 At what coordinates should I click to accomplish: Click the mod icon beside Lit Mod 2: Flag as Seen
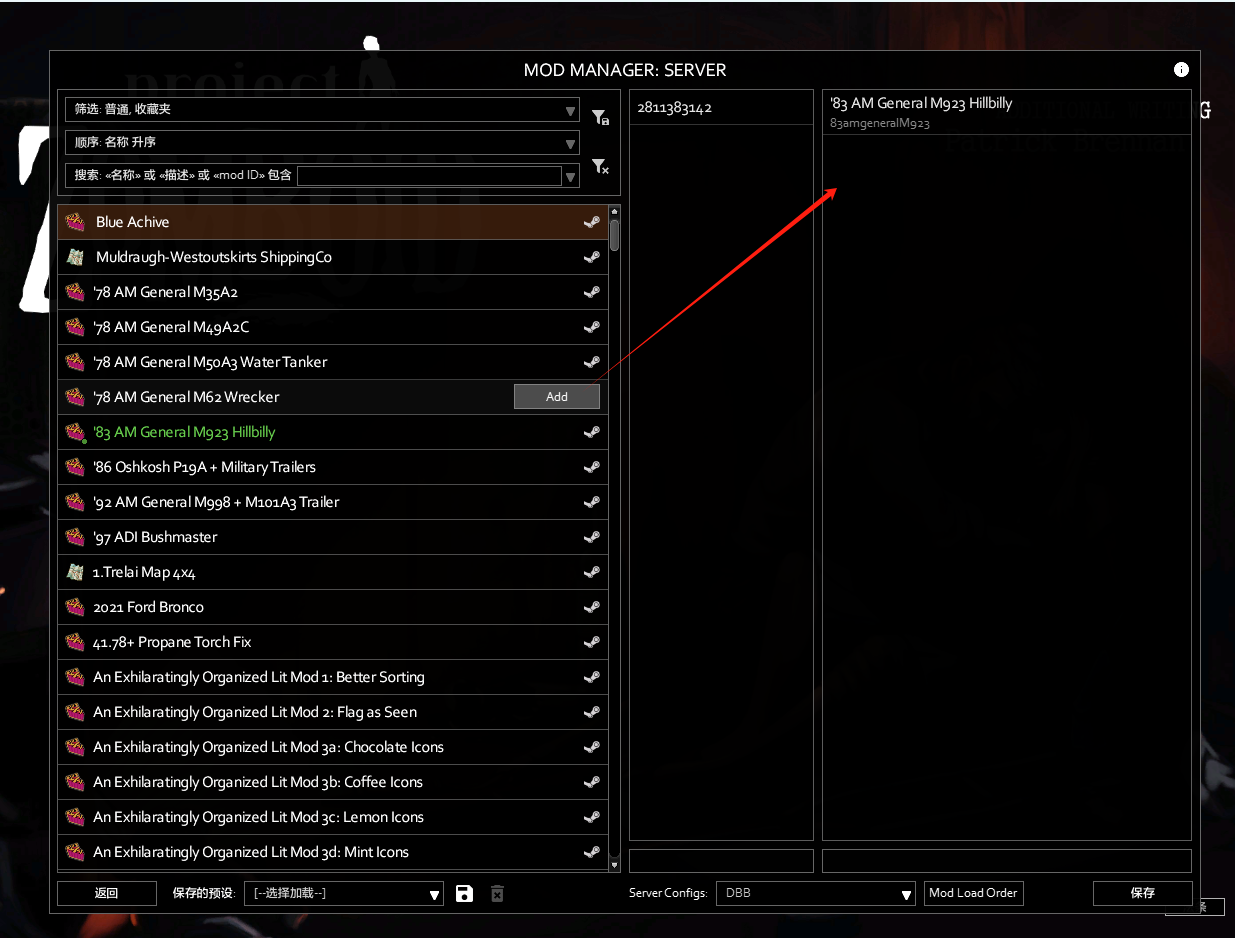click(x=75, y=712)
